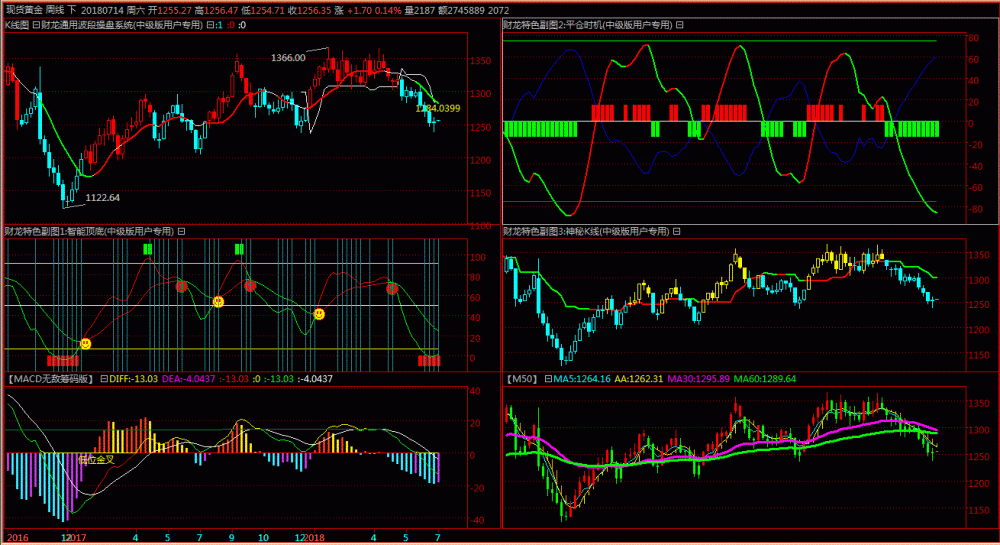
Task: Click the 1284.0399 value on main chart
Action: click(438, 108)
